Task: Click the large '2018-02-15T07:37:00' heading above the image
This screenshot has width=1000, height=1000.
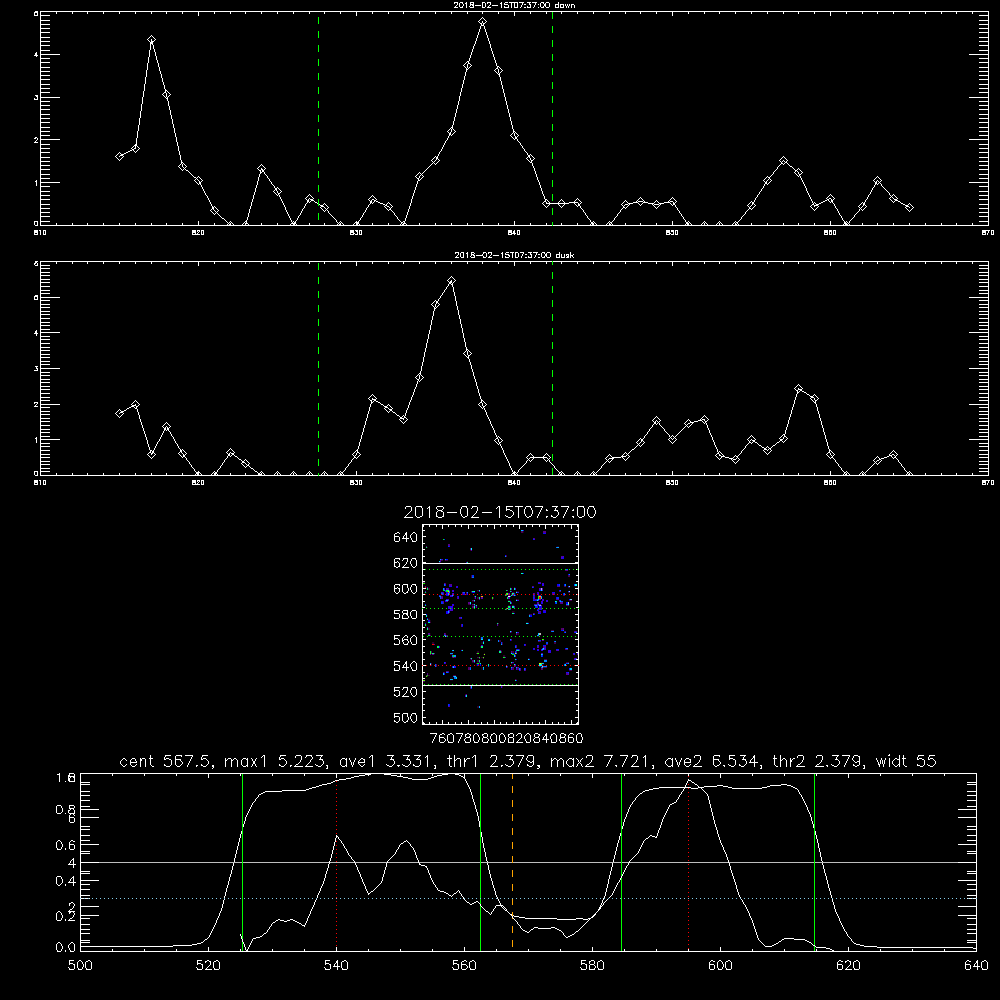Action: [x=500, y=512]
